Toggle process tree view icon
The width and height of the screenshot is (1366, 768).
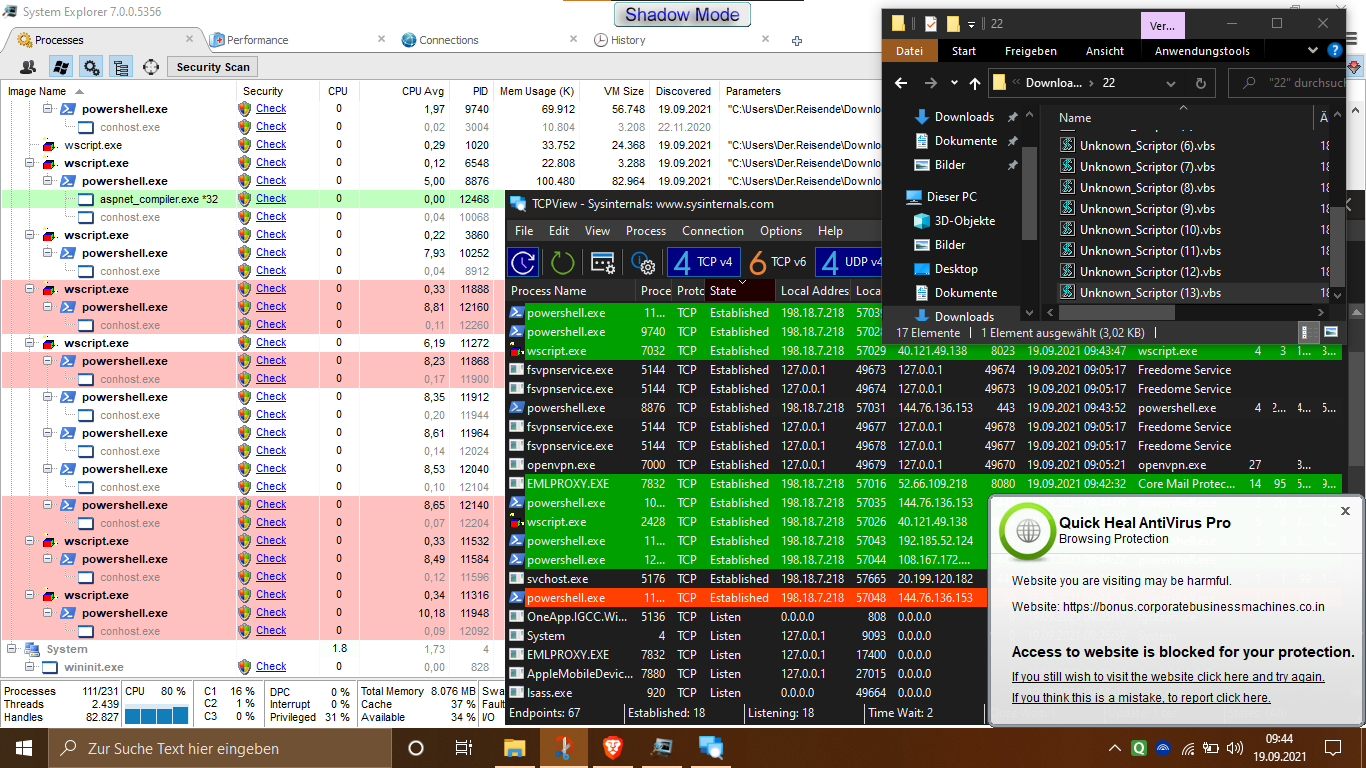(121, 67)
